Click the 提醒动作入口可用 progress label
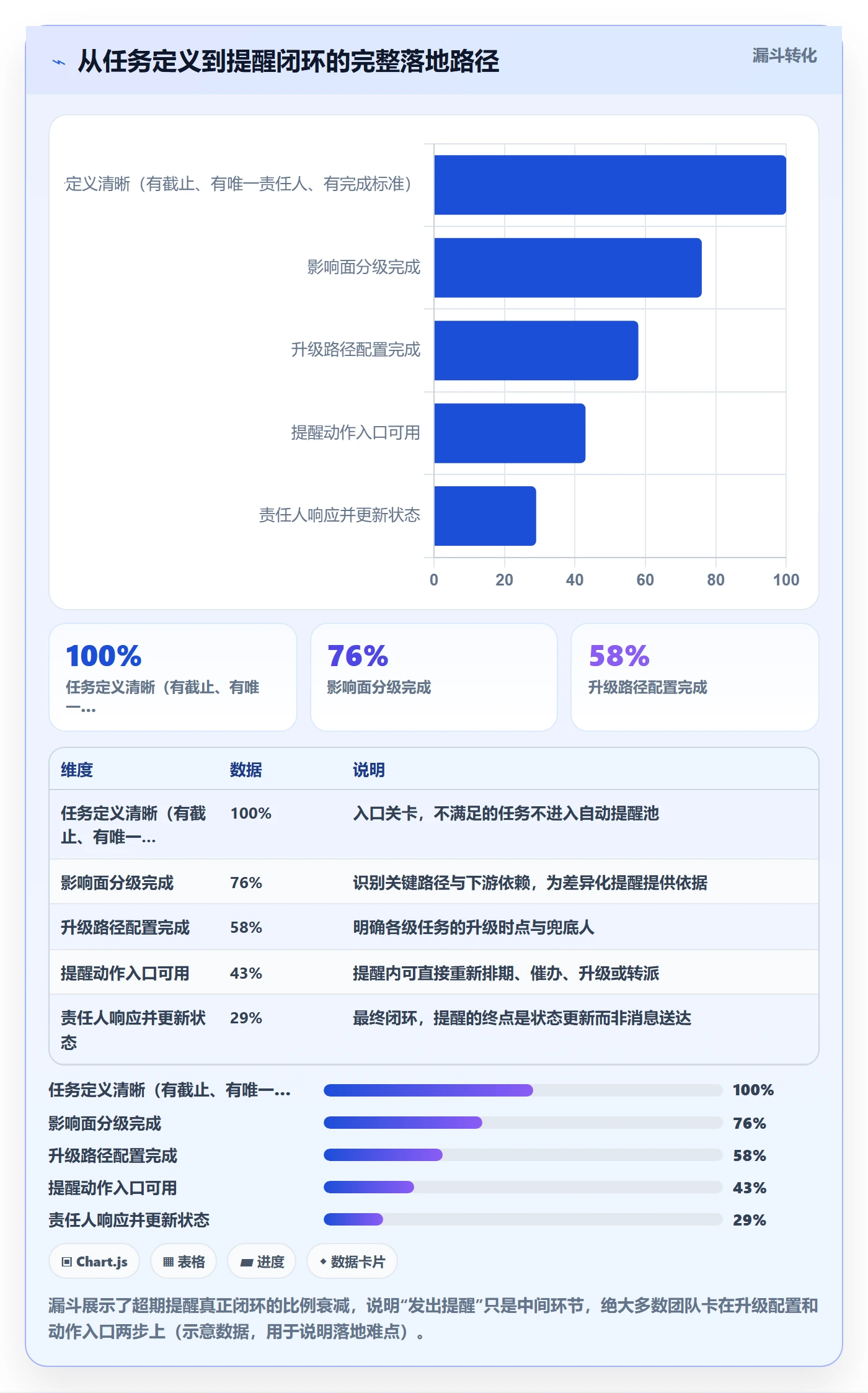The image size is (868, 1393). [113, 1188]
